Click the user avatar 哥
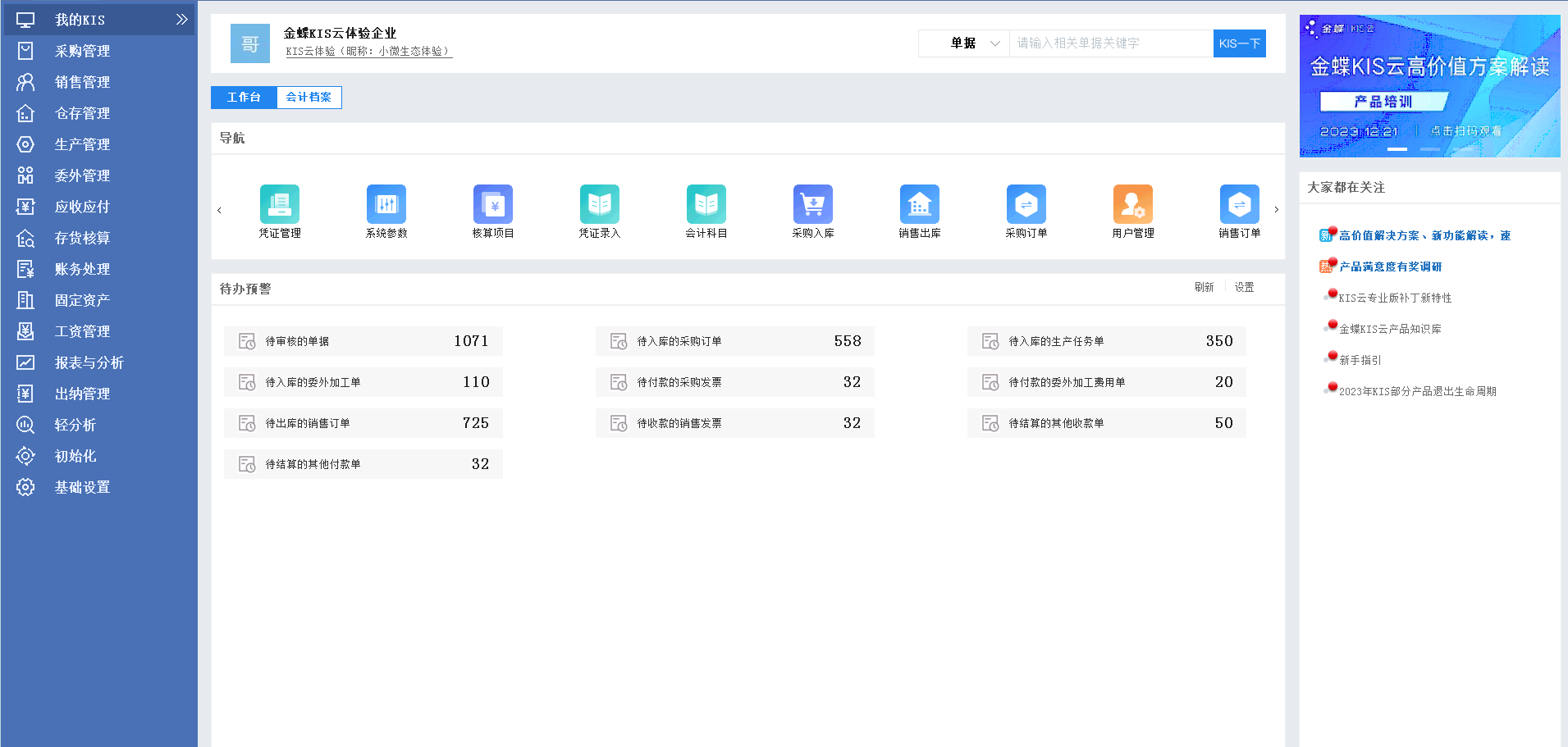 pyautogui.click(x=250, y=43)
